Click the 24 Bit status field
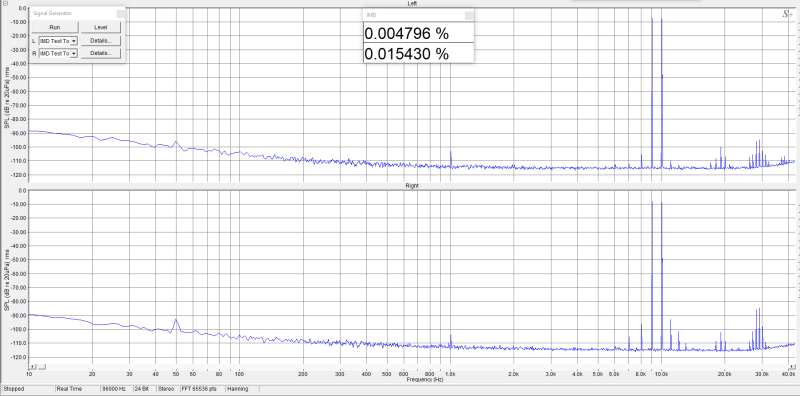 (x=144, y=389)
